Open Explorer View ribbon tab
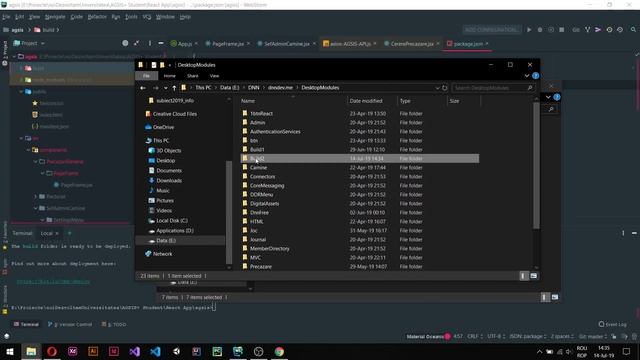 pyautogui.click(x=214, y=76)
